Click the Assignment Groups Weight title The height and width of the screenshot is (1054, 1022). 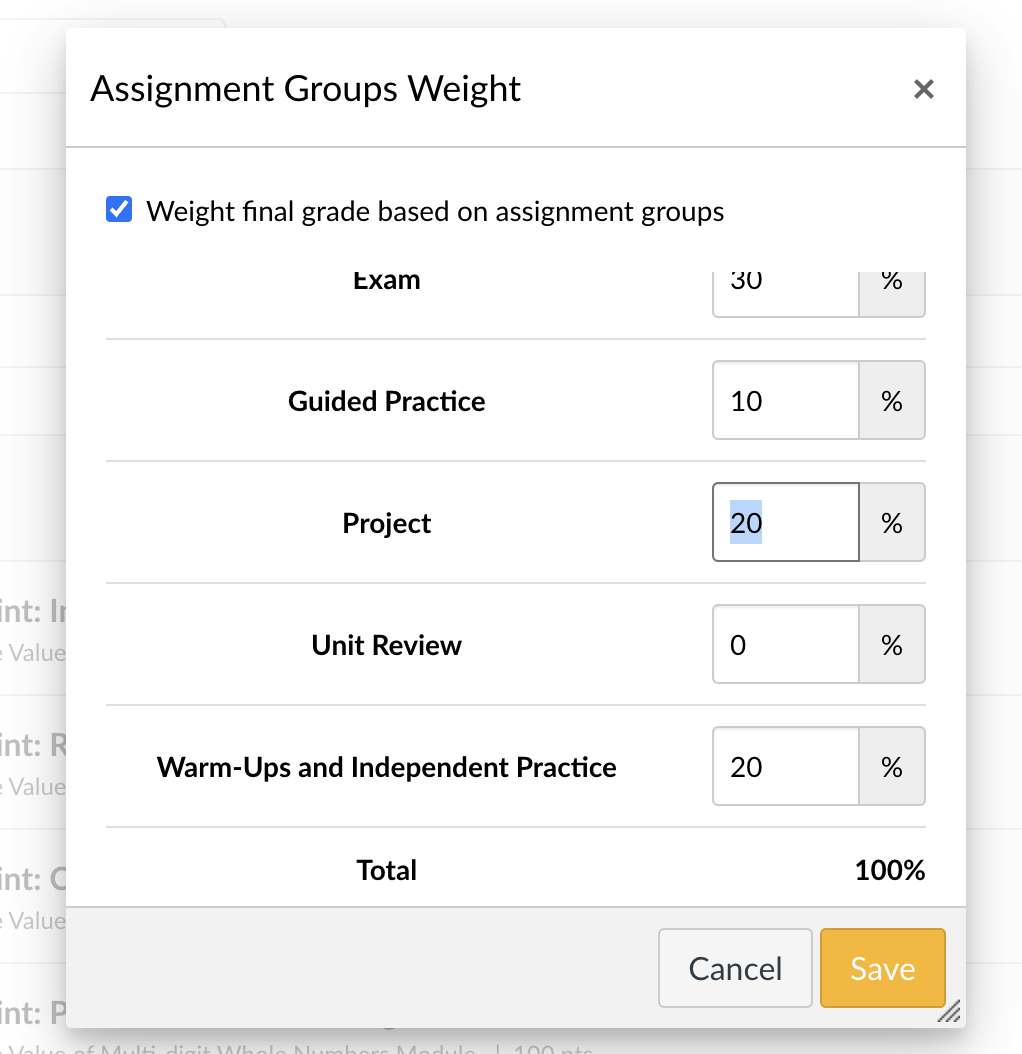click(305, 89)
